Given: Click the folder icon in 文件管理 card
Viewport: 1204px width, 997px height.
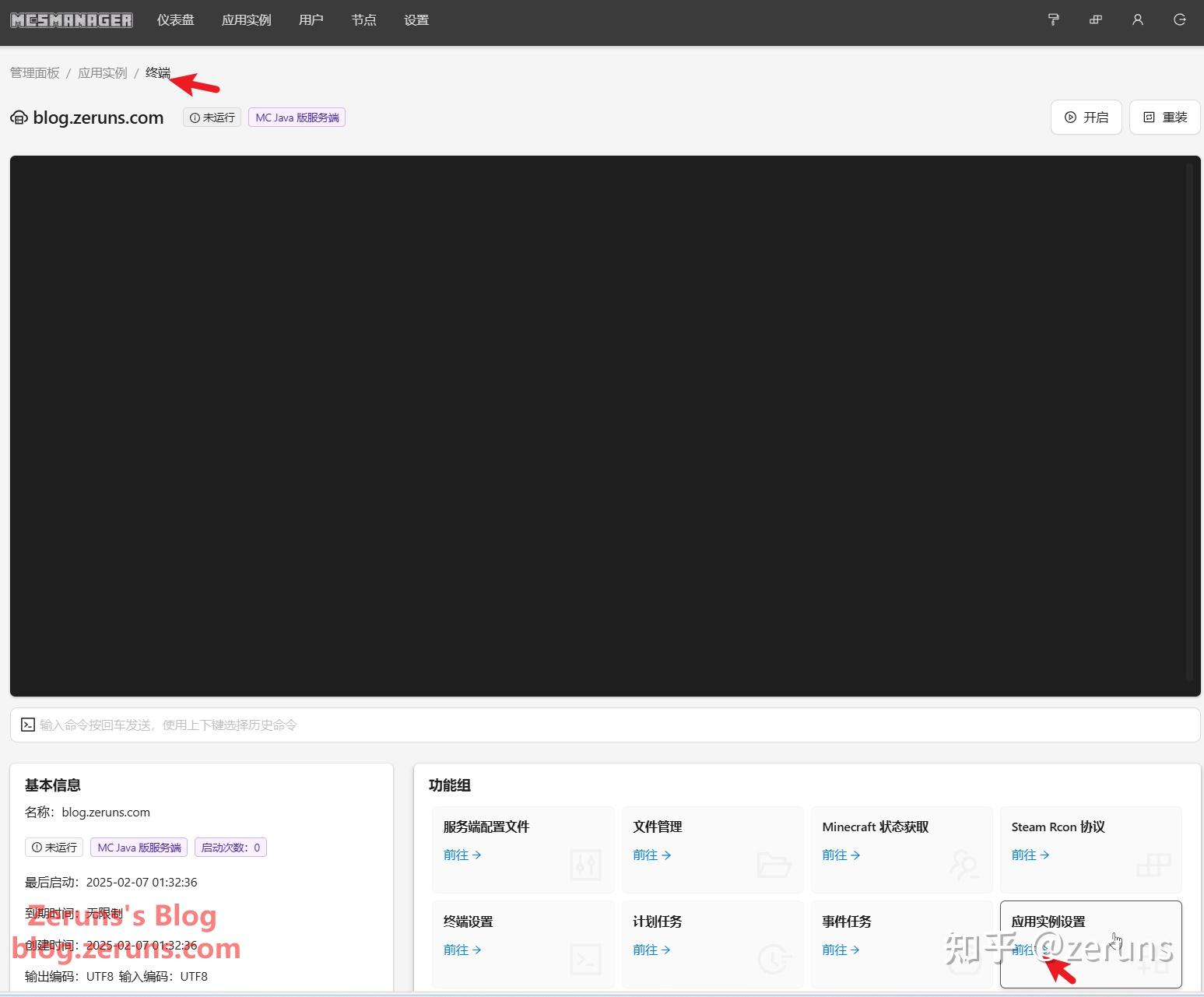Looking at the screenshot, I should pos(774,865).
